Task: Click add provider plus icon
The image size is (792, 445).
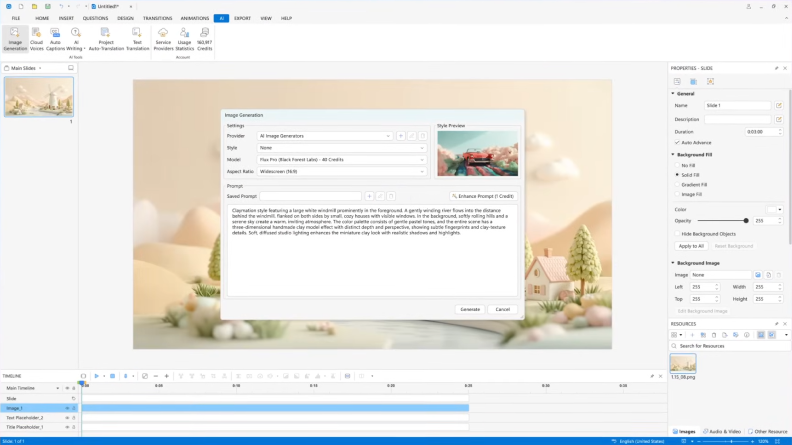Action: click(x=401, y=136)
